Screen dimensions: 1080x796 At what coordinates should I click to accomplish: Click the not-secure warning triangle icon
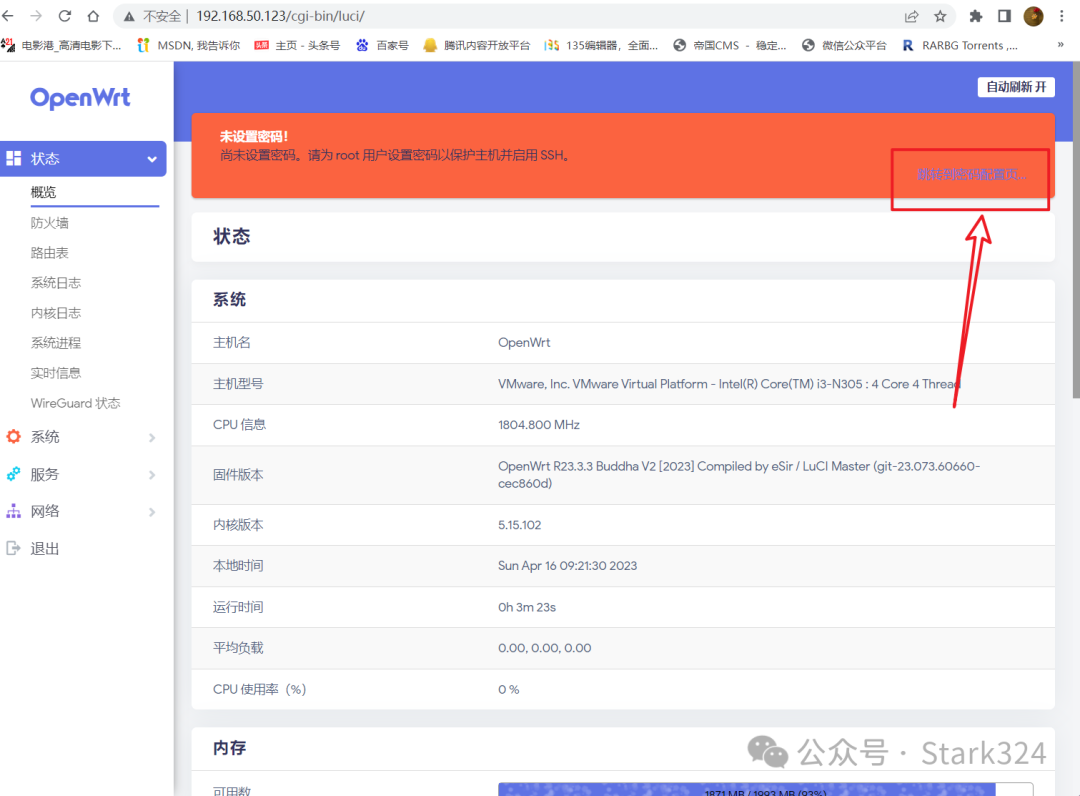coord(129,17)
